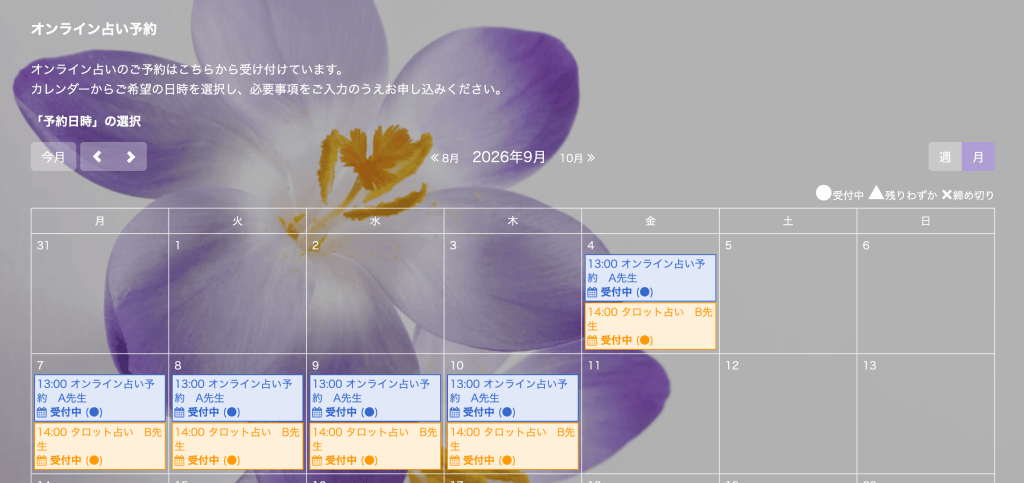Click calendar icon in Sept 7 13:00 event
The width and height of the screenshot is (1024, 483).
42,412
